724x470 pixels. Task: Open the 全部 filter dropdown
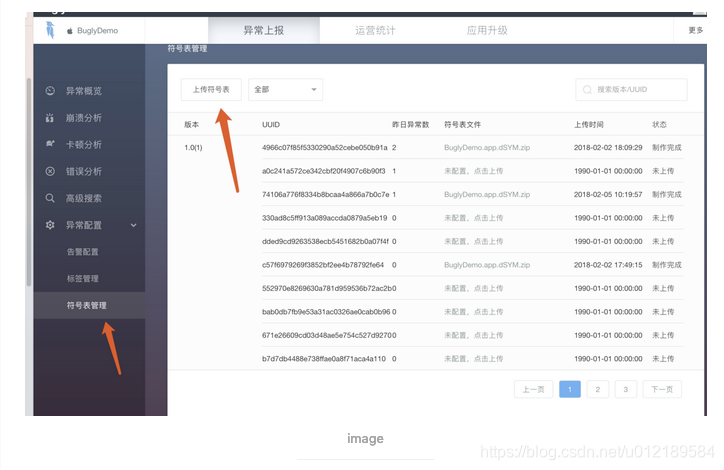285,90
